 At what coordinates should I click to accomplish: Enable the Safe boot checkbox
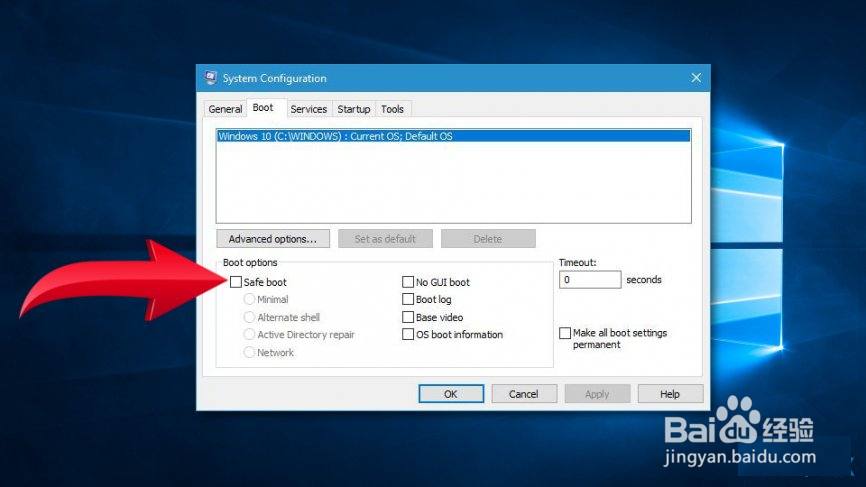coord(236,282)
